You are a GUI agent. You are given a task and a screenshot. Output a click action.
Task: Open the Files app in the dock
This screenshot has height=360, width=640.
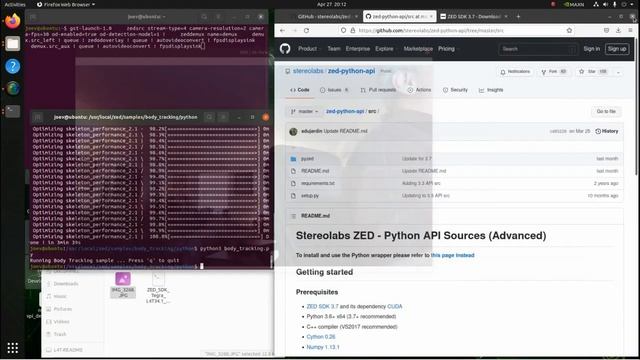(x=13, y=43)
